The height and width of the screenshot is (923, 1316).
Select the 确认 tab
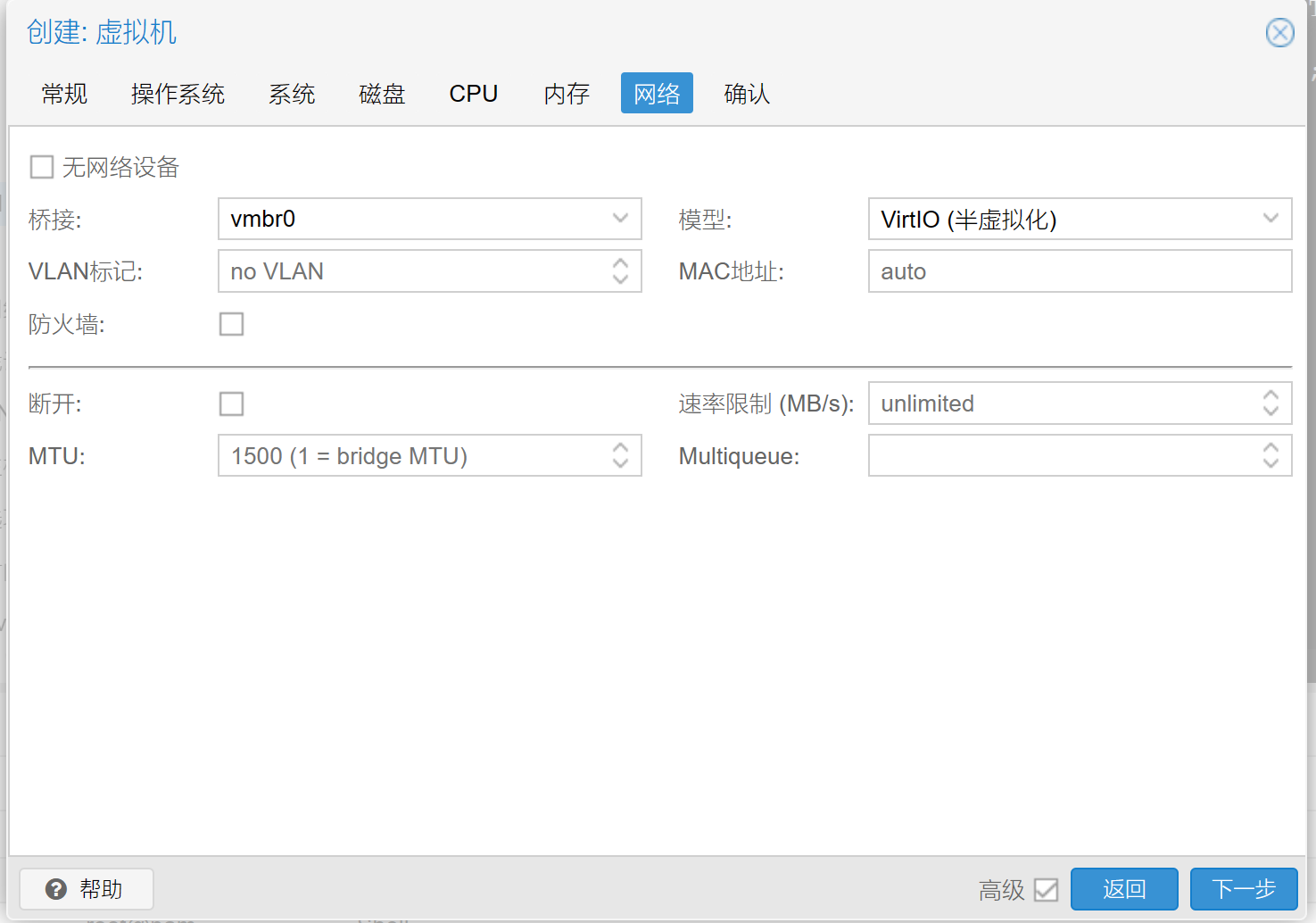tap(747, 94)
